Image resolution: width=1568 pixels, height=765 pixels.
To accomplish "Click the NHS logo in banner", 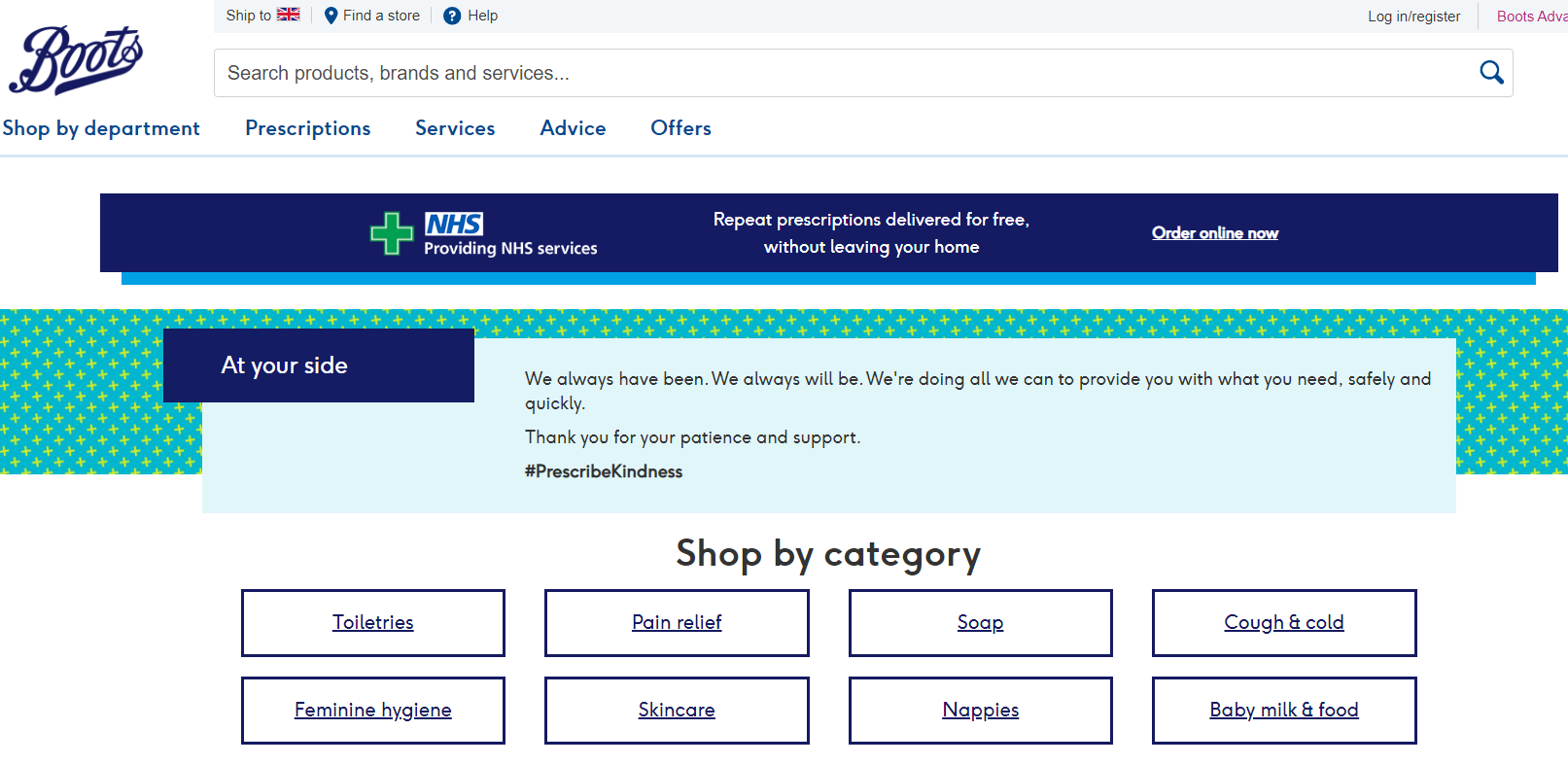I will 454,225.
